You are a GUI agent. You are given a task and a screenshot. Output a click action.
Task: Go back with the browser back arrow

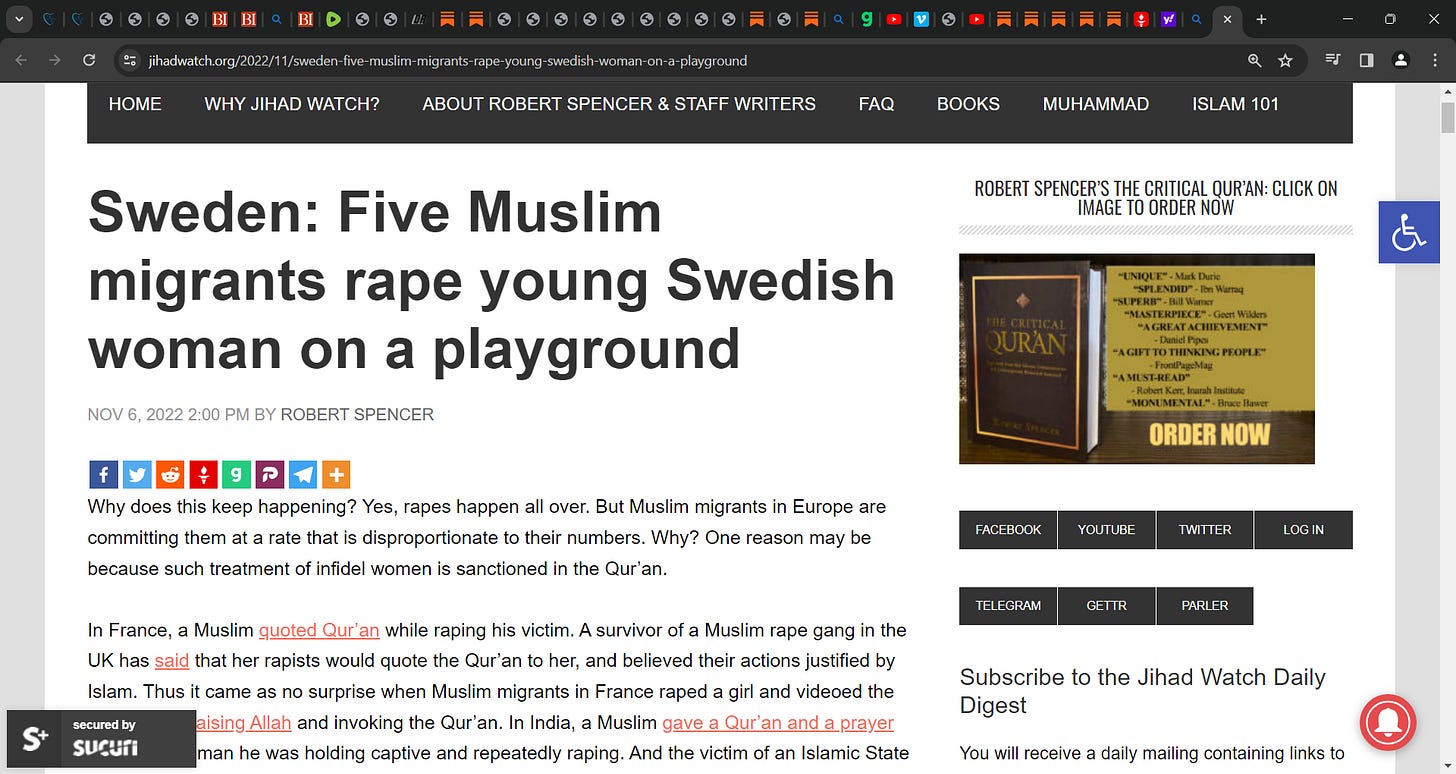[x=21, y=60]
